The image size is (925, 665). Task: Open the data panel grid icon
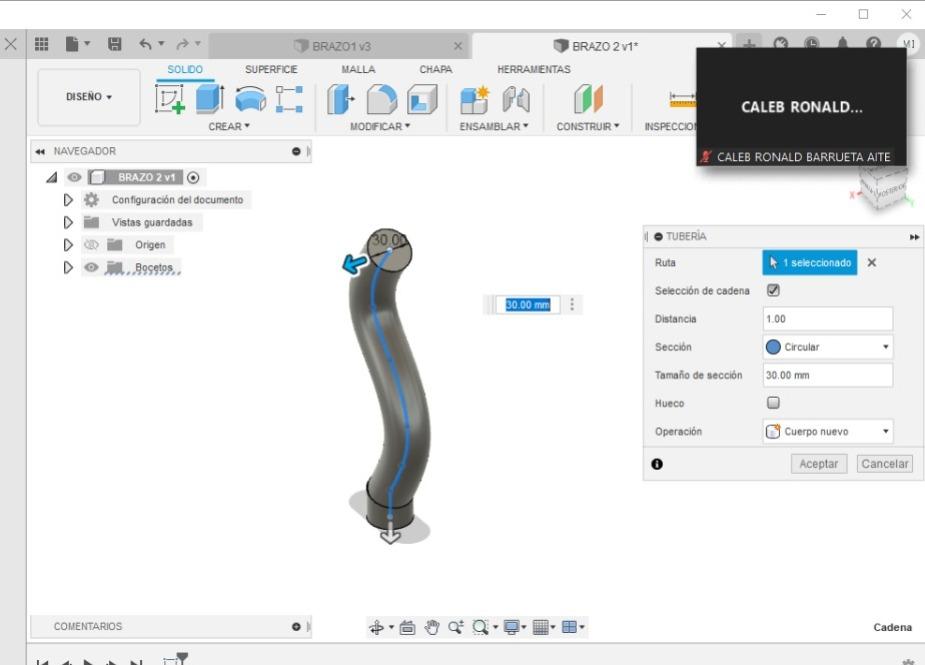(41, 44)
